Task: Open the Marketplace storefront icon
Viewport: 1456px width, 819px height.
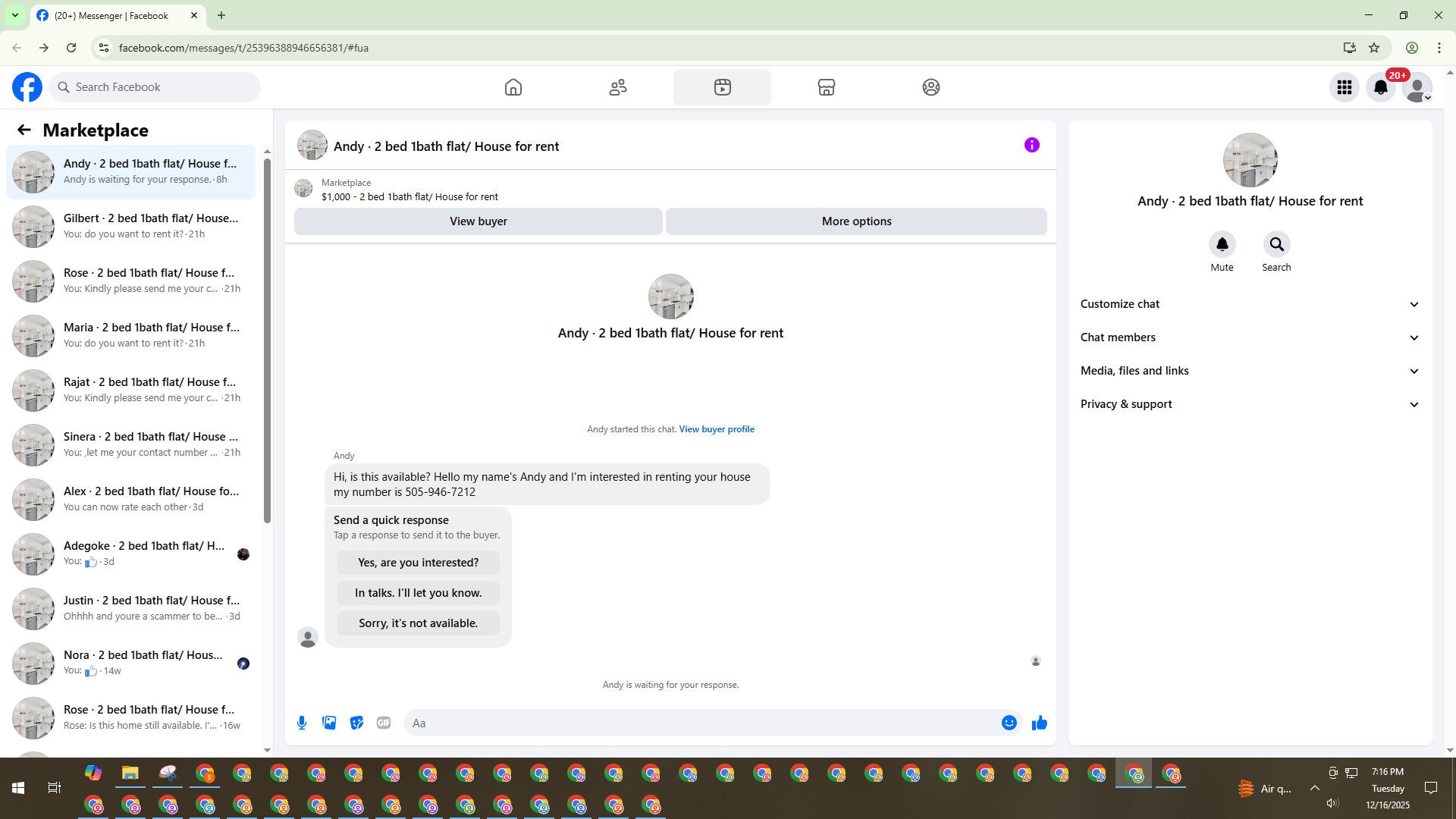Action: [827, 87]
